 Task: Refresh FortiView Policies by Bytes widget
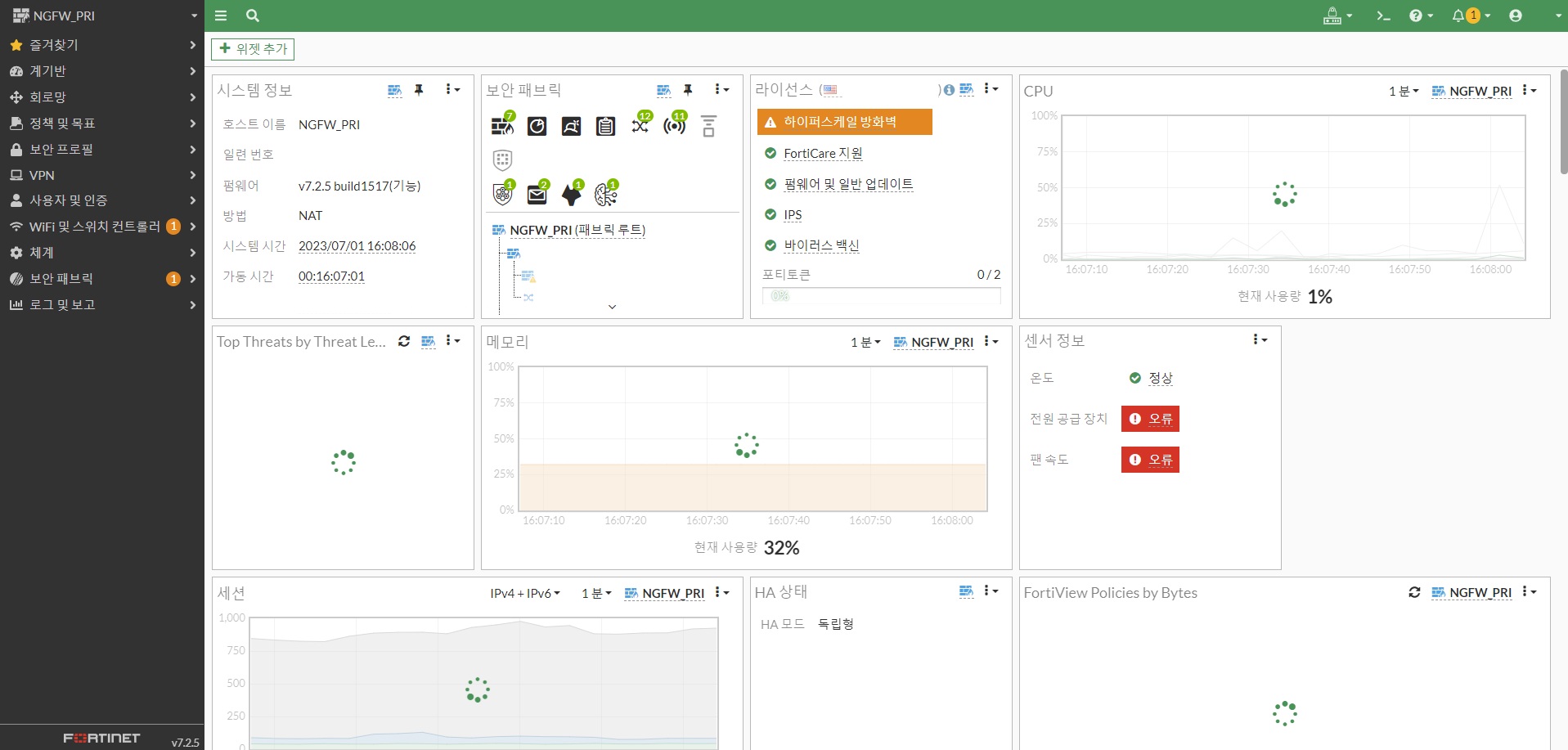tap(1414, 592)
